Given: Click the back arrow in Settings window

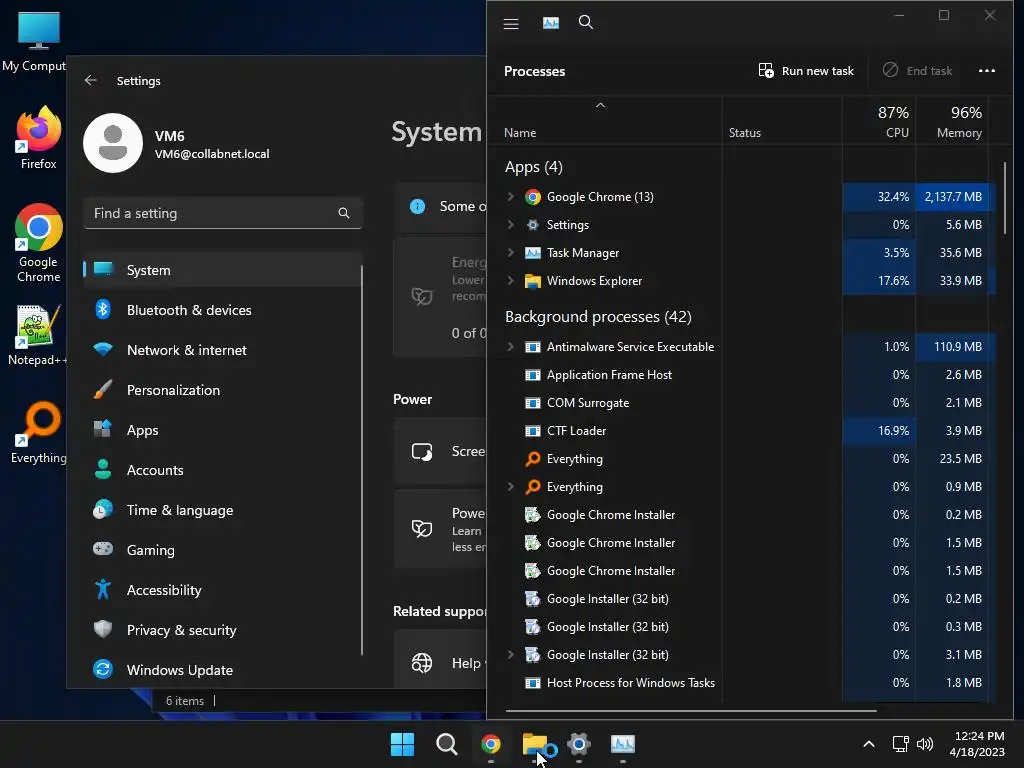Looking at the screenshot, I should click(91, 80).
